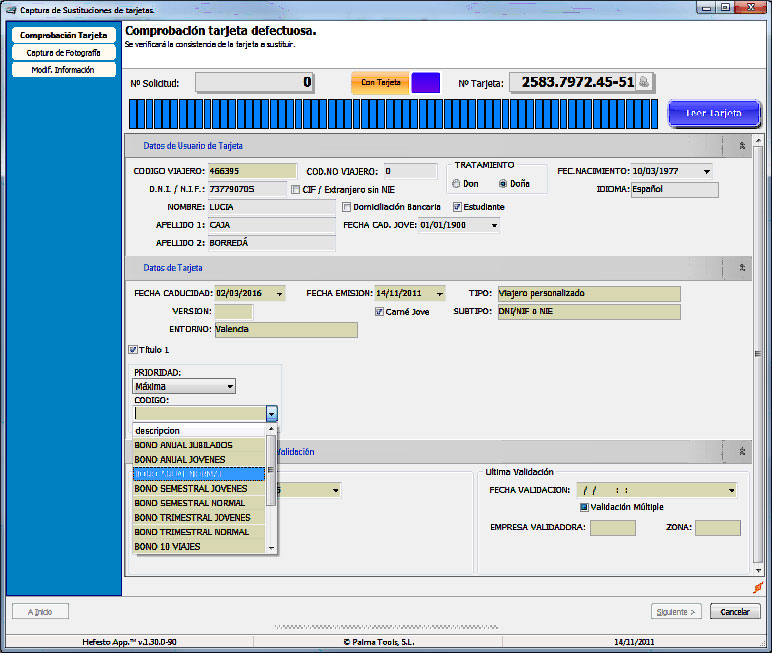
Task: Click the orange icon at bottom-right corner
Action: (x=757, y=587)
